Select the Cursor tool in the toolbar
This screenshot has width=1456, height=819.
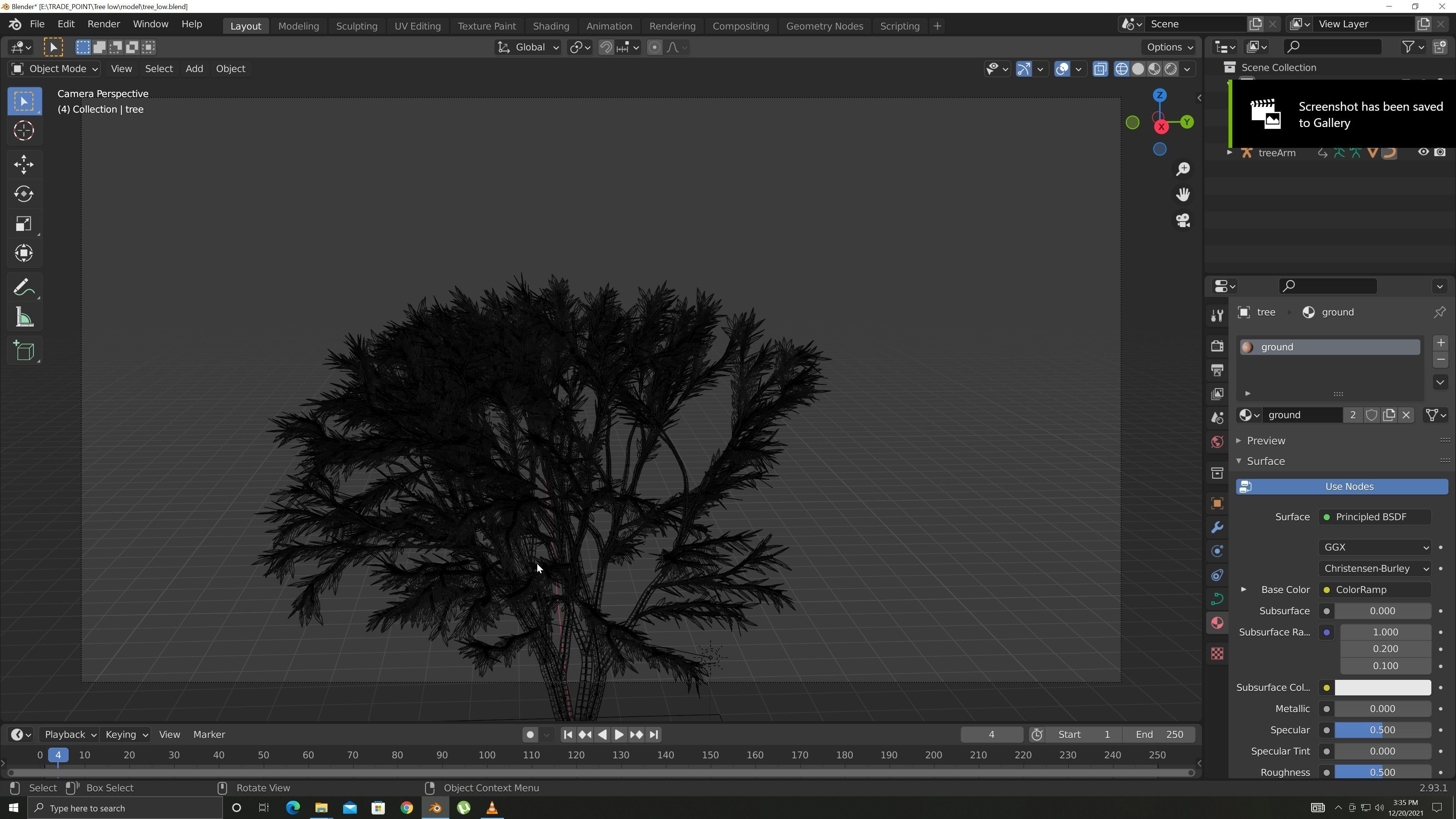pyautogui.click(x=24, y=130)
